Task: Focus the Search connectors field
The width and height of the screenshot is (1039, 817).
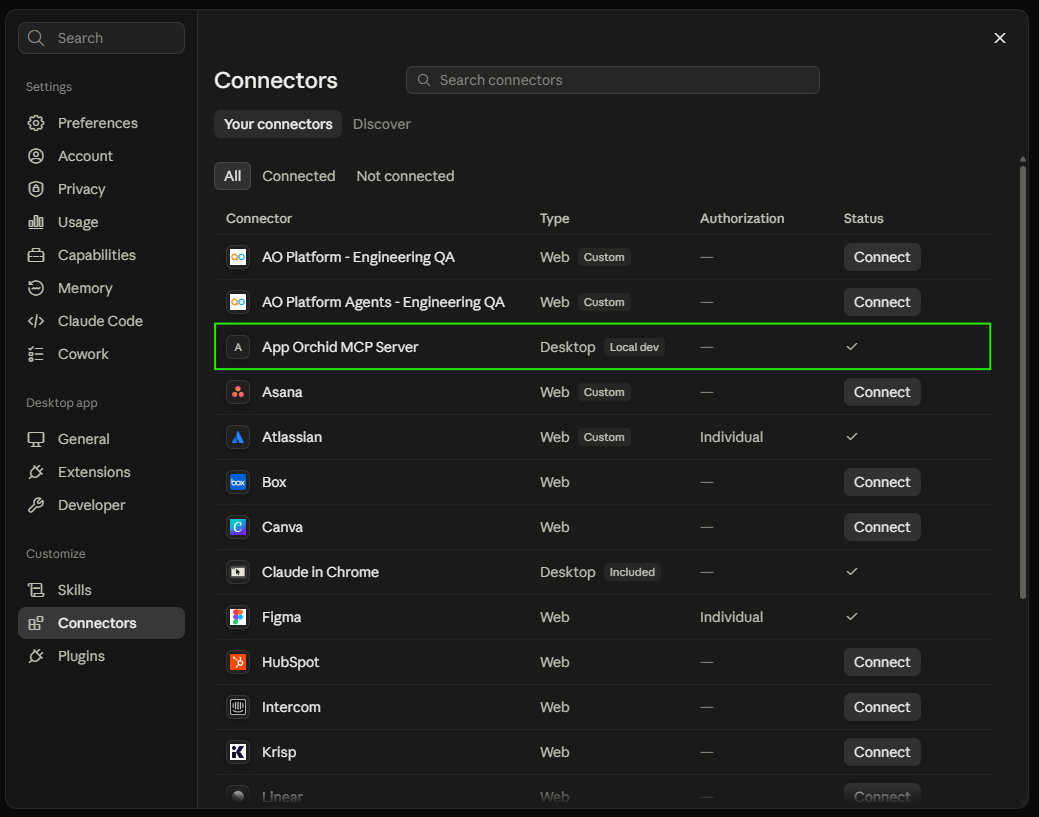Action: coord(613,80)
